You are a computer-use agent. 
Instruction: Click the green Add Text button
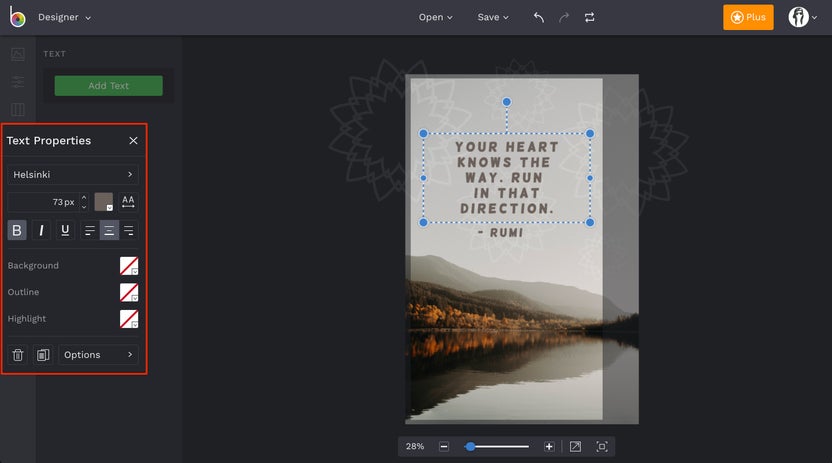108,86
